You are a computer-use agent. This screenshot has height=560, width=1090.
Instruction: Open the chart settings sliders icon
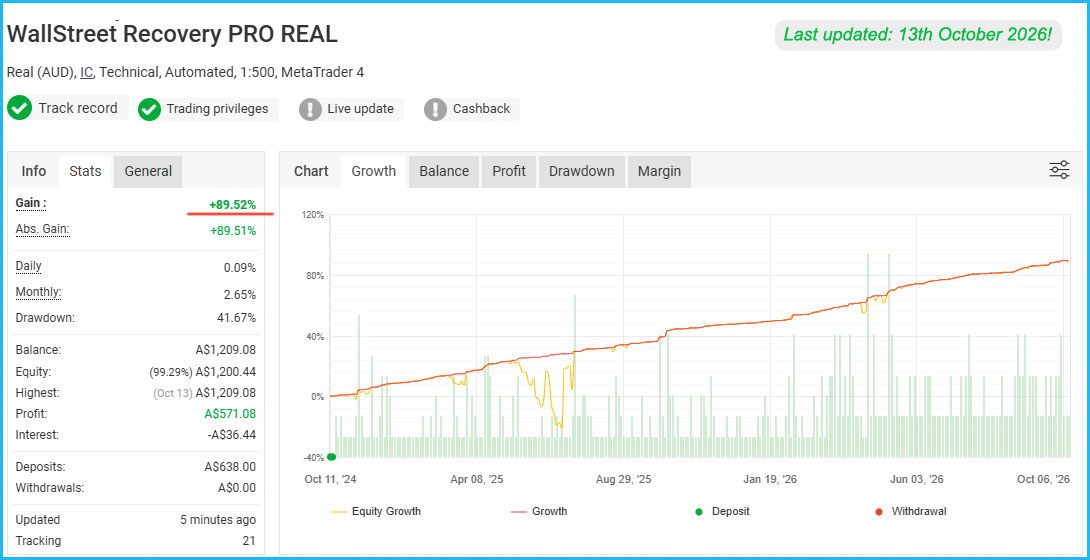point(1059,170)
